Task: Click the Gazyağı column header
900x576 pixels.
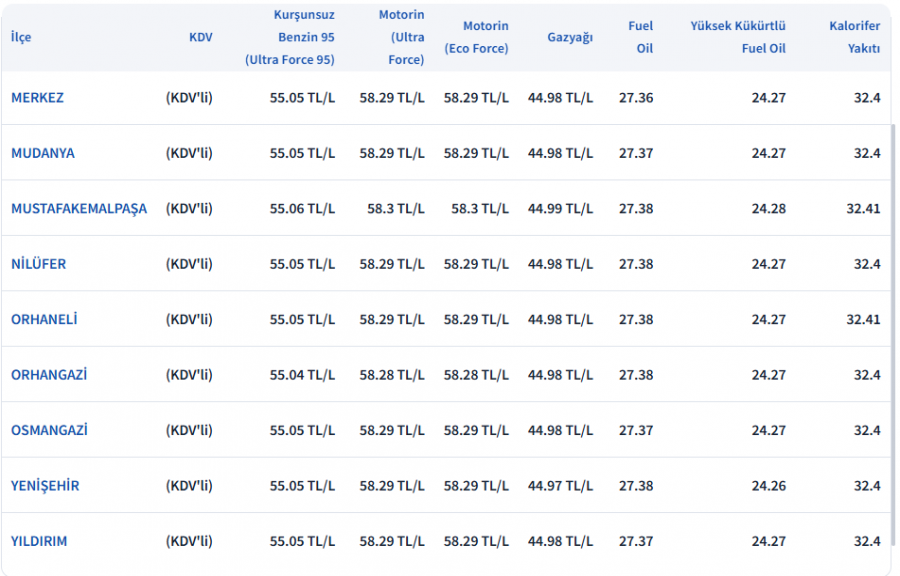Action: coord(570,37)
